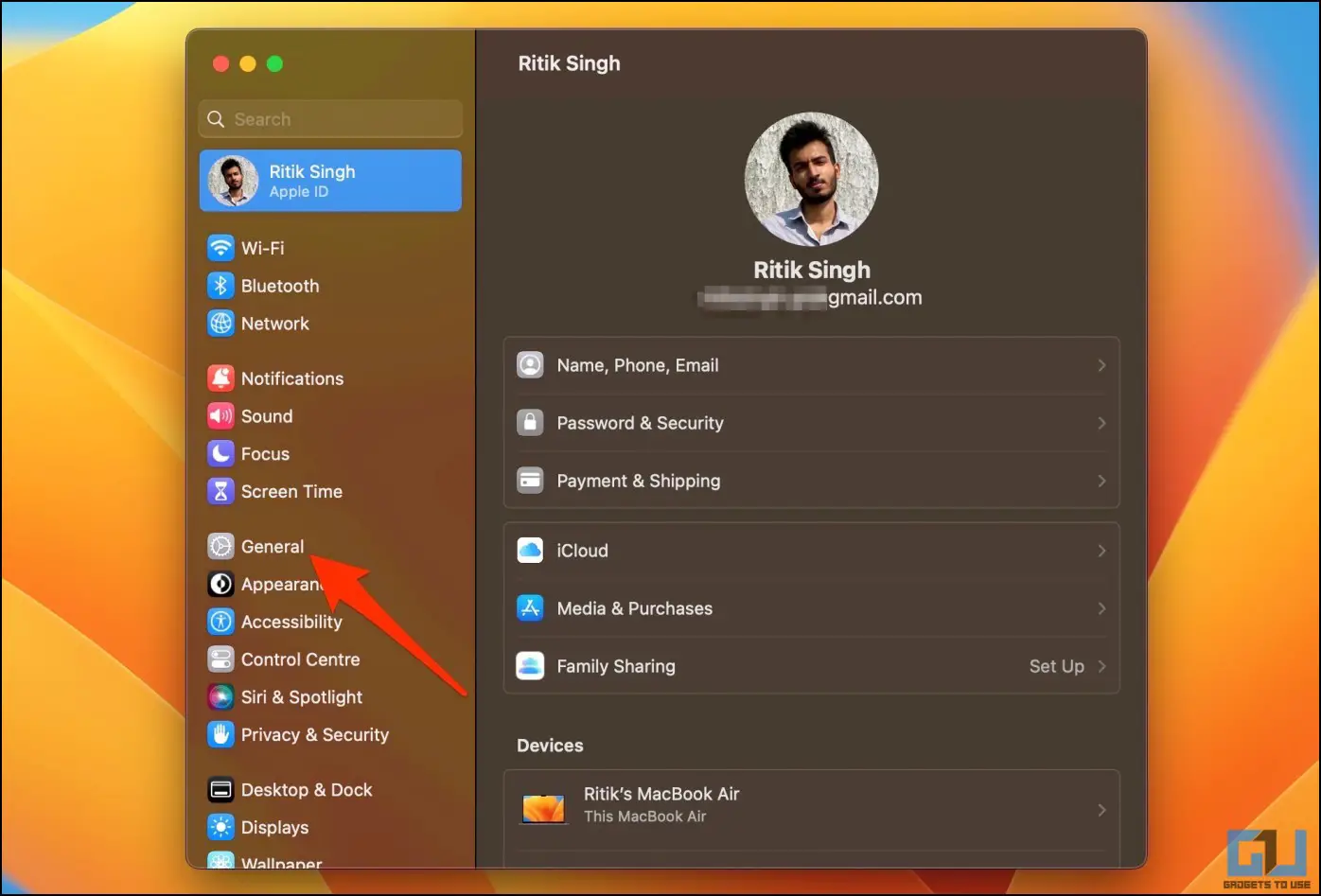Click the Notifications bell icon
Image resolution: width=1321 pixels, height=896 pixels.
coord(220,378)
